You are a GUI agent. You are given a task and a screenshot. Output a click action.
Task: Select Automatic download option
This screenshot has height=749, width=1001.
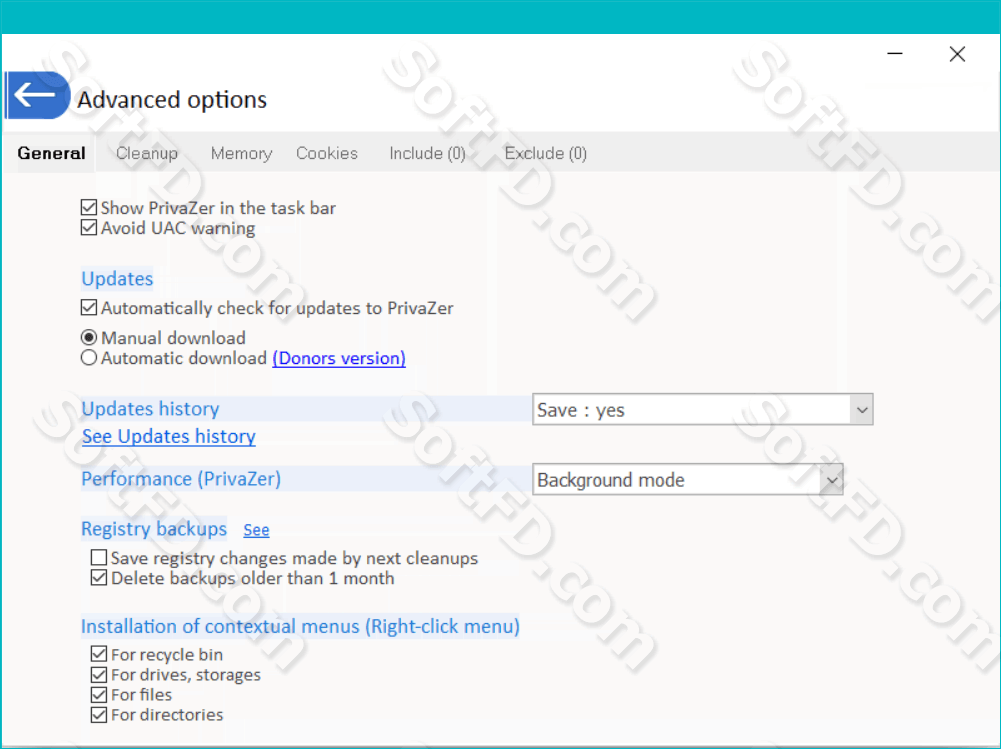(89, 358)
